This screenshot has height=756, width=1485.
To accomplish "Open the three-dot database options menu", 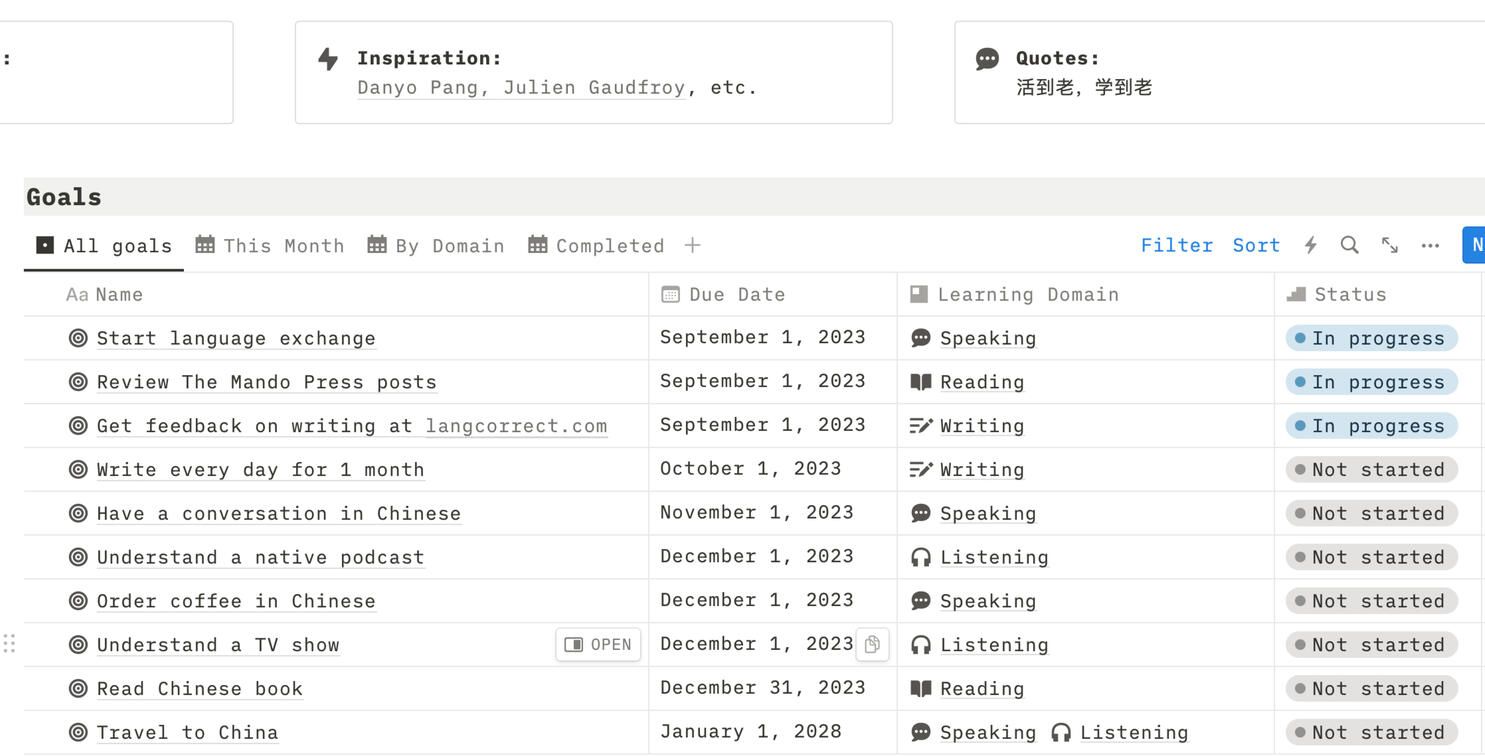I will click(x=1430, y=245).
